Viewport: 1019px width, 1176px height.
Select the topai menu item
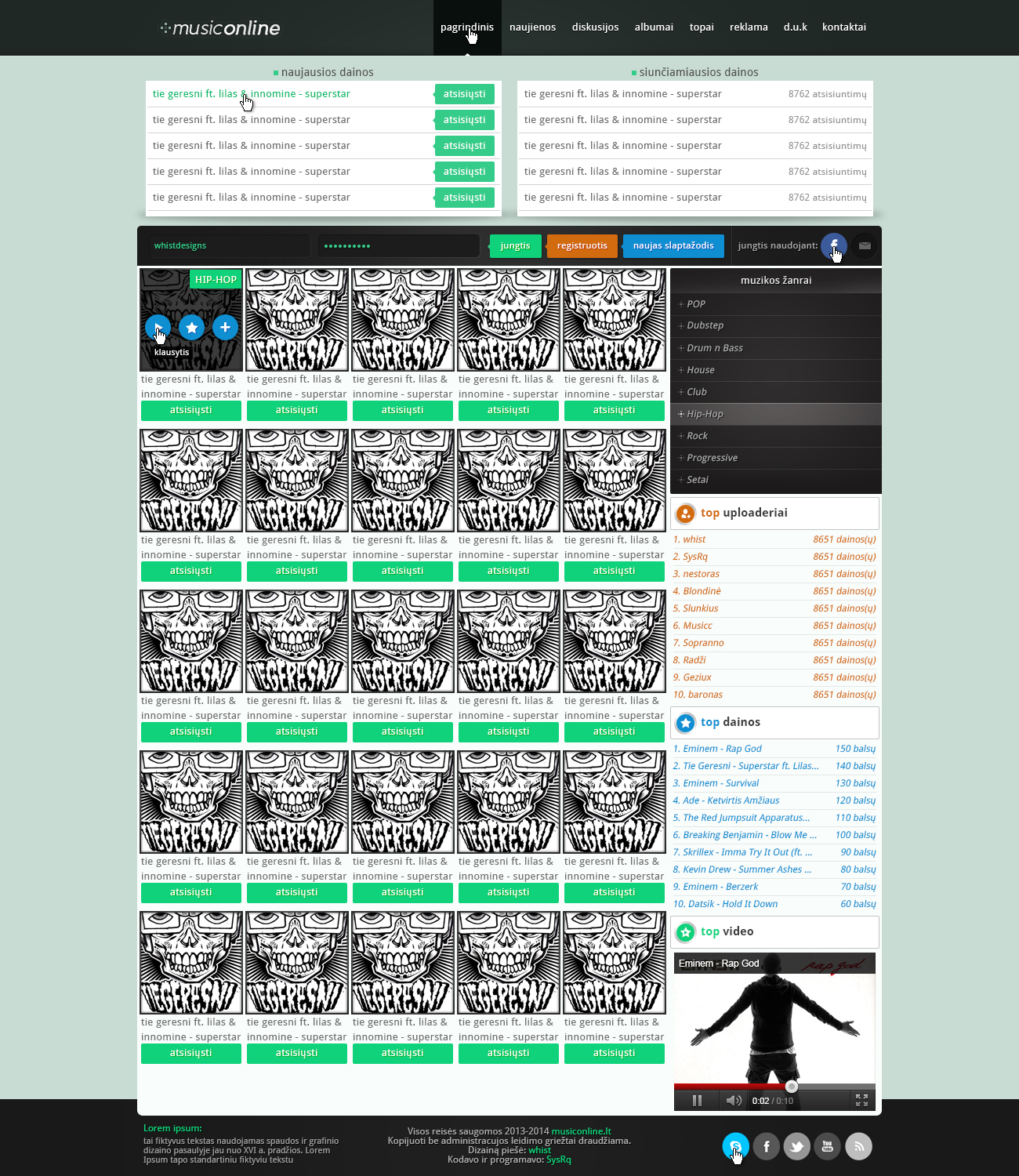[702, 27]
